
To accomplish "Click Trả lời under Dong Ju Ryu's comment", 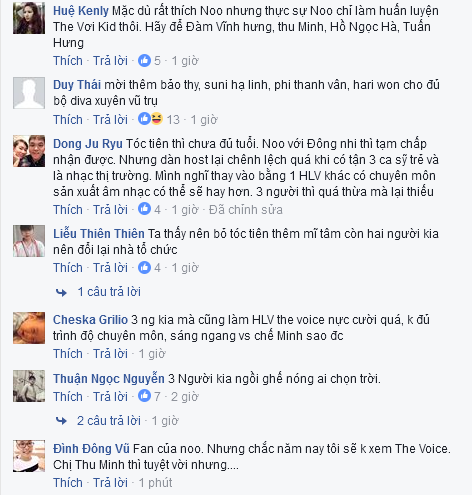I will [110, 210].
